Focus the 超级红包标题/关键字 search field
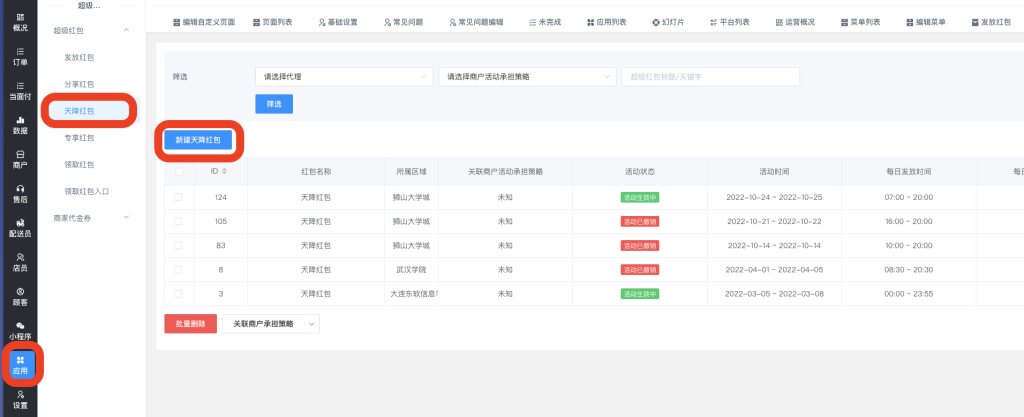Screen dimensions: 1024x417 point(710,77)
